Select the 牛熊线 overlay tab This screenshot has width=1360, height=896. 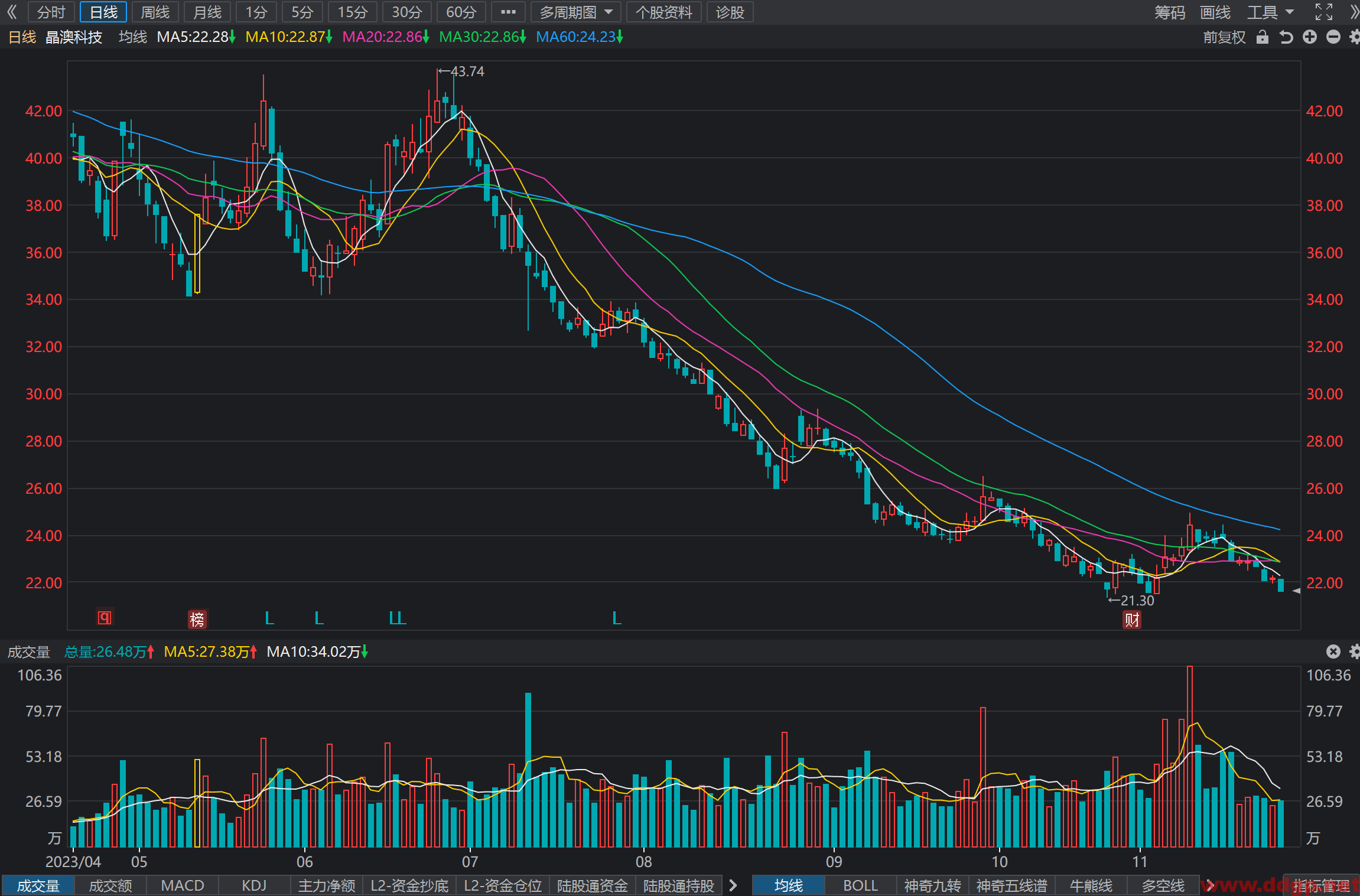pos(1091,885)
